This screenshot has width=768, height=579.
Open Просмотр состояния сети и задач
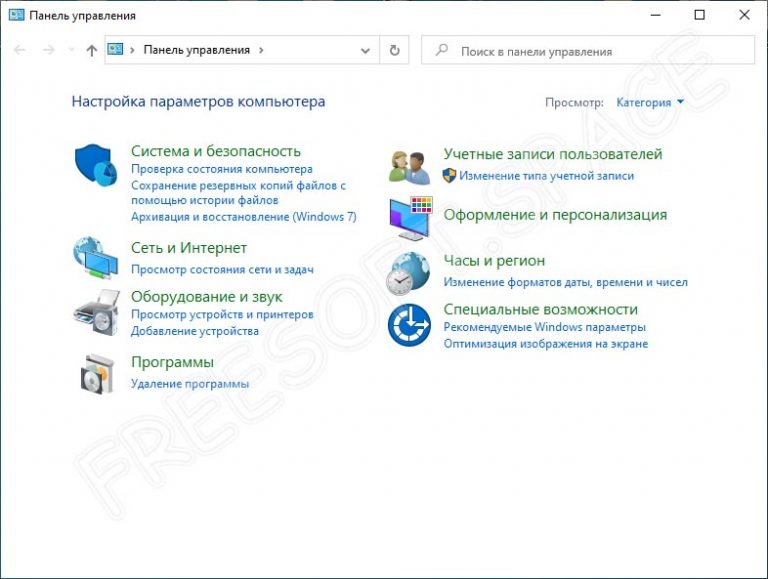(x=222, y=270)
